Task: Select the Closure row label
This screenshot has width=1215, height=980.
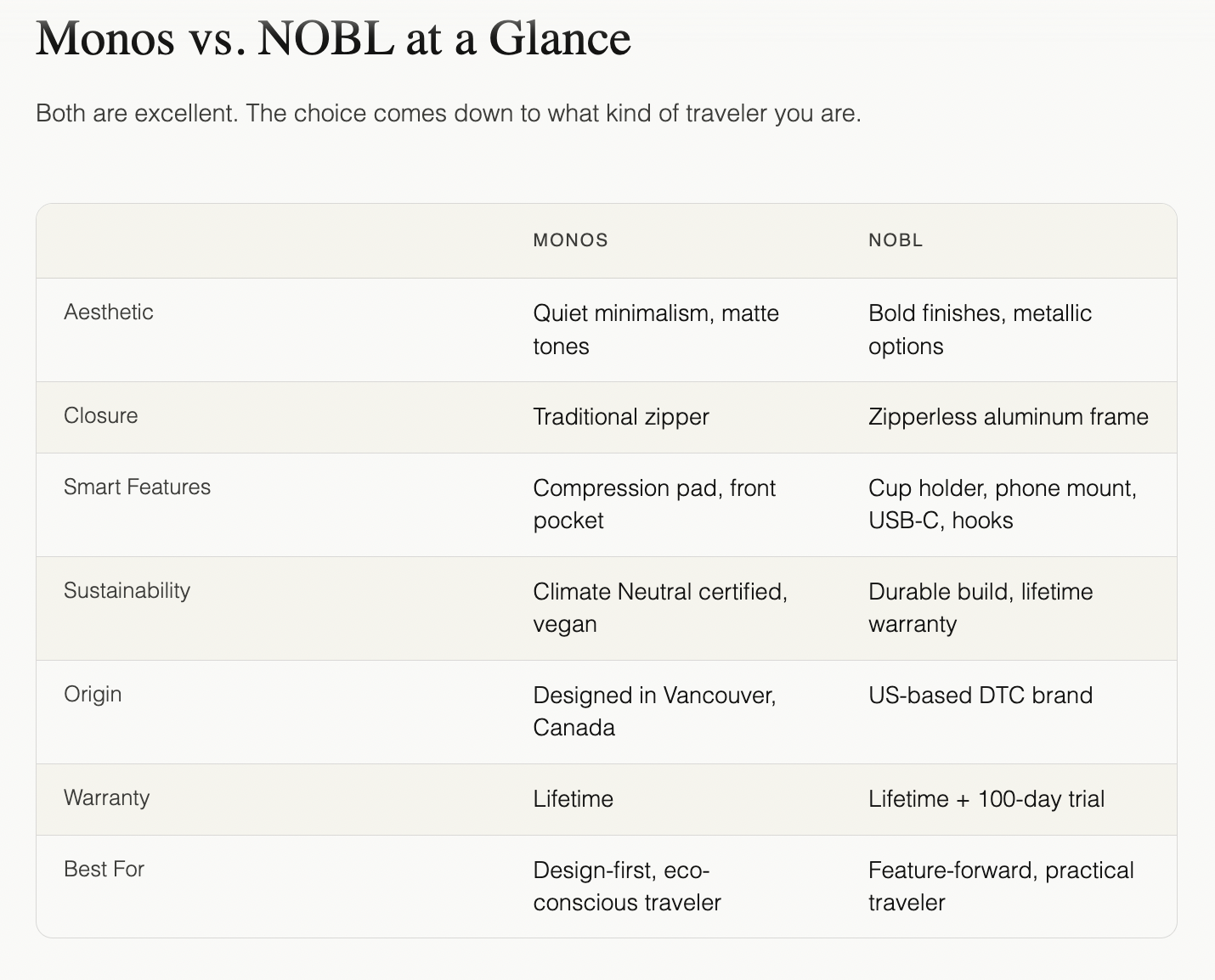Action: point(100,415)
